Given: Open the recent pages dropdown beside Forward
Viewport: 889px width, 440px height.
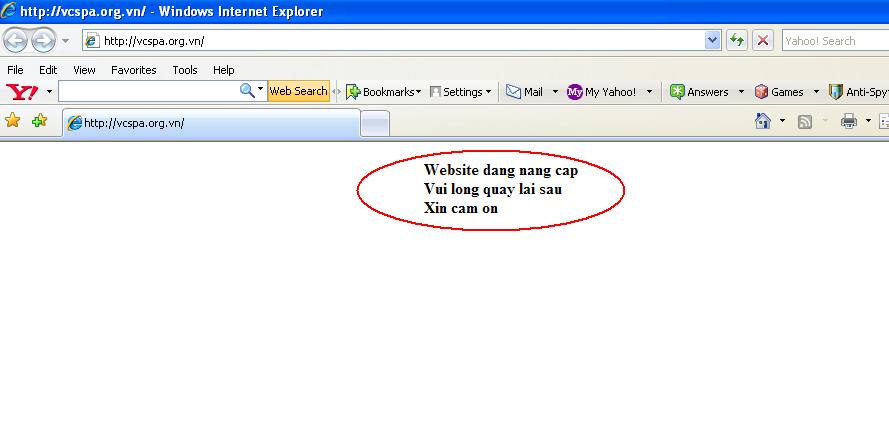Looking at the screenshot, I should click(x=65, y=41).
